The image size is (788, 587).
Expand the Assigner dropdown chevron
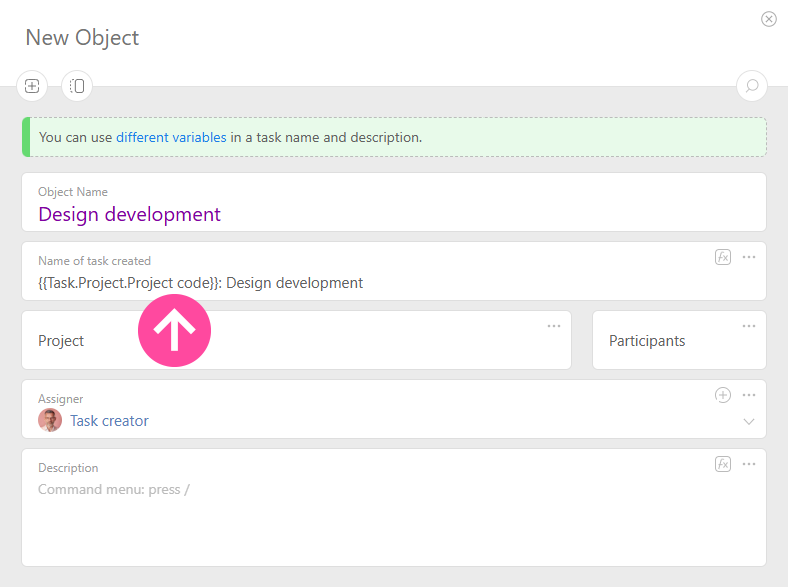(749, 422)
